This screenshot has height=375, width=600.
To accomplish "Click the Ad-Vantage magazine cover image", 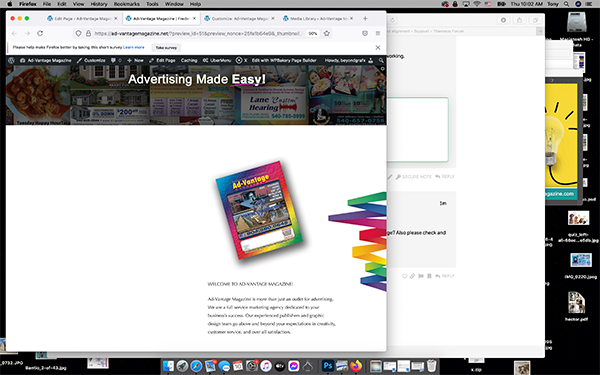I will click(x=259, y=210).
